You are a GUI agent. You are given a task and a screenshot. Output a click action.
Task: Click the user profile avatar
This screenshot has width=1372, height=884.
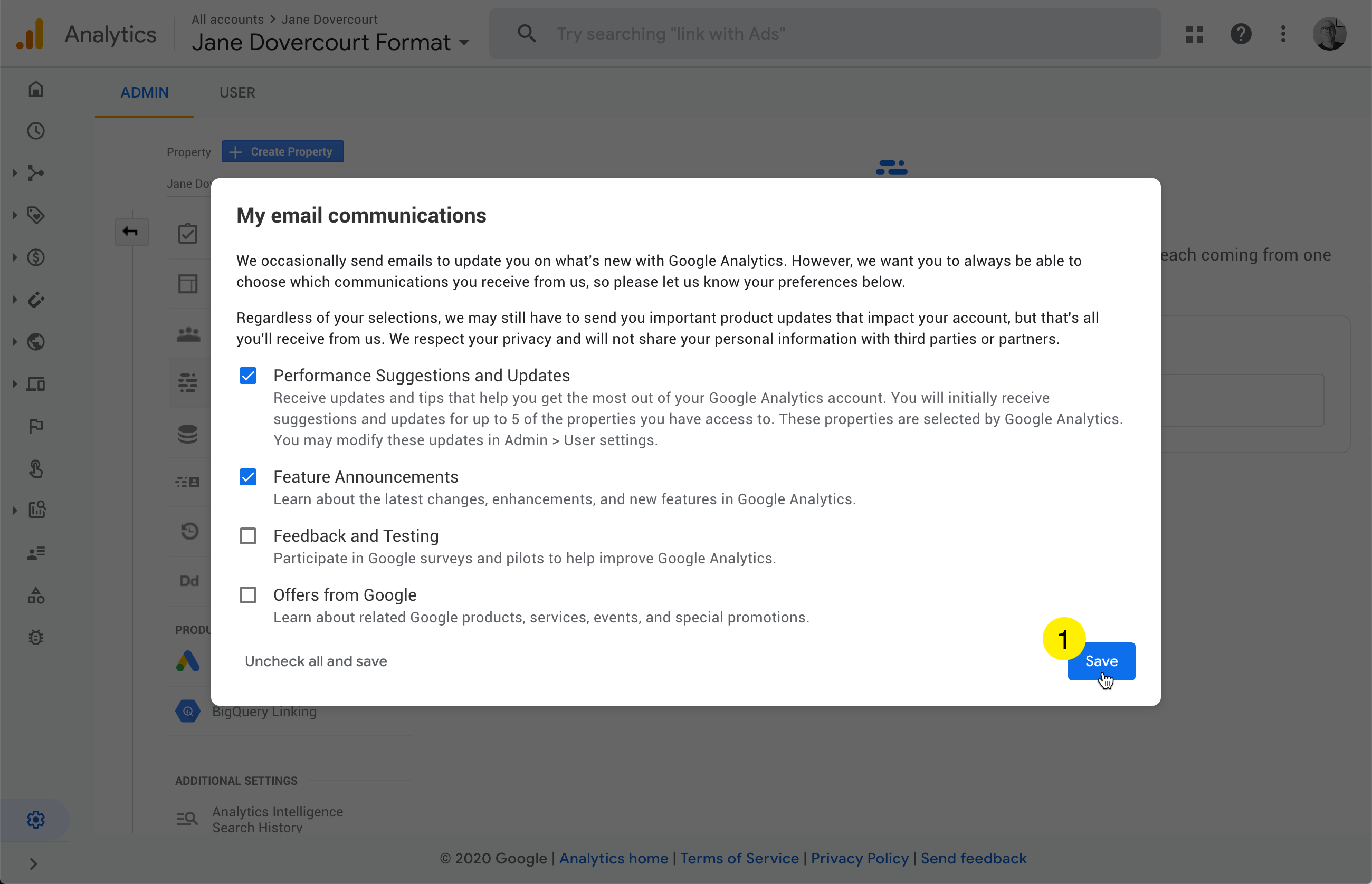coord(1329,34)
